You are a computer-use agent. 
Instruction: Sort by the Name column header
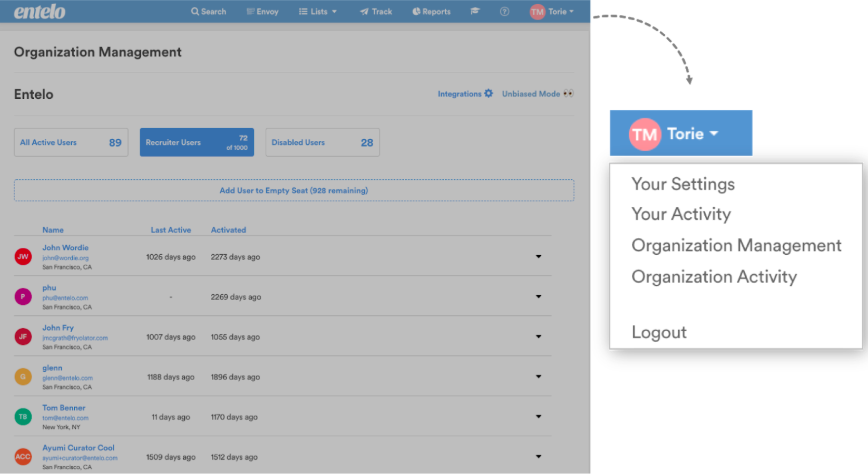pyautogui.click(x=53, y=230)
